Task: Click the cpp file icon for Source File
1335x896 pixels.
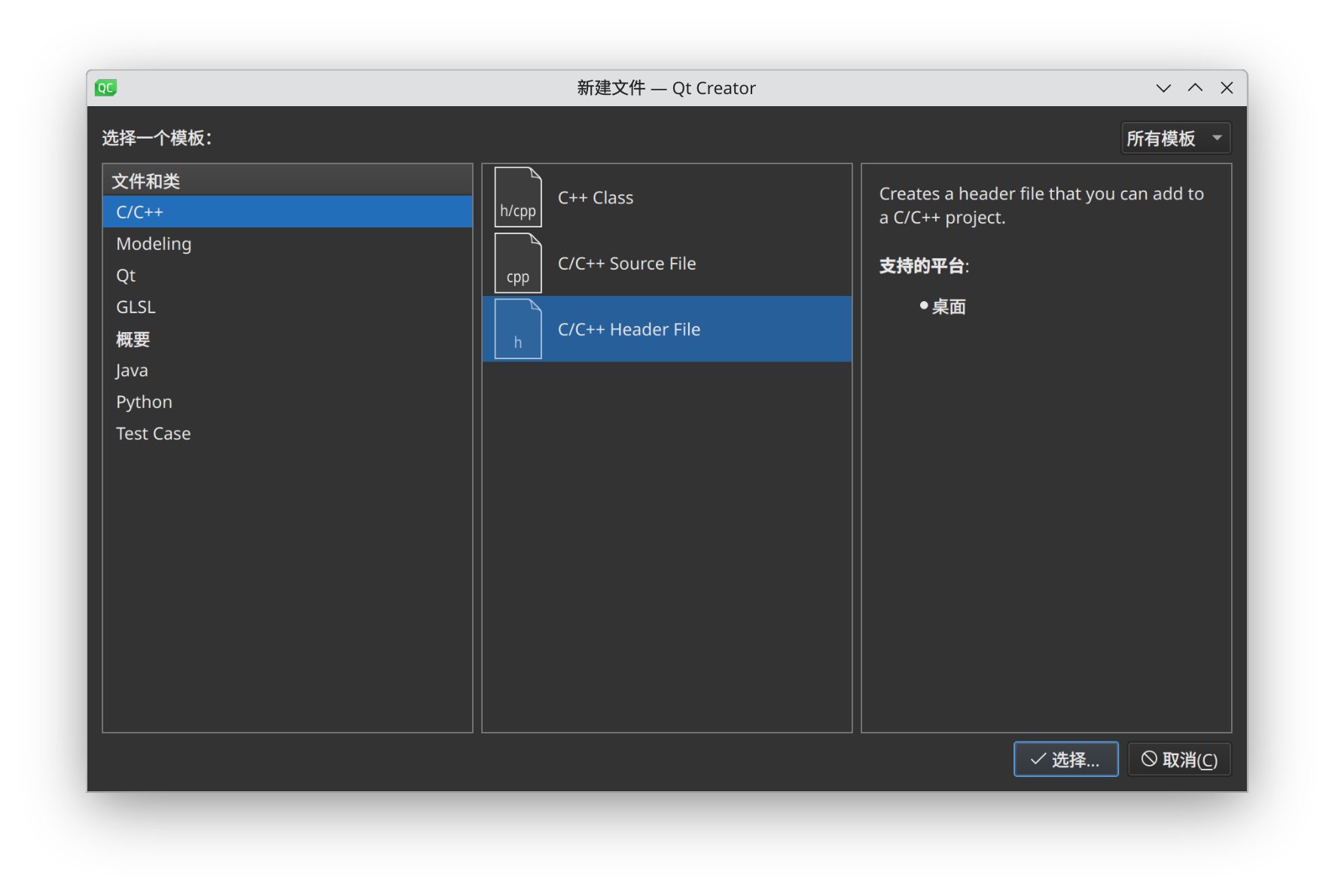Action: [518, 263]
